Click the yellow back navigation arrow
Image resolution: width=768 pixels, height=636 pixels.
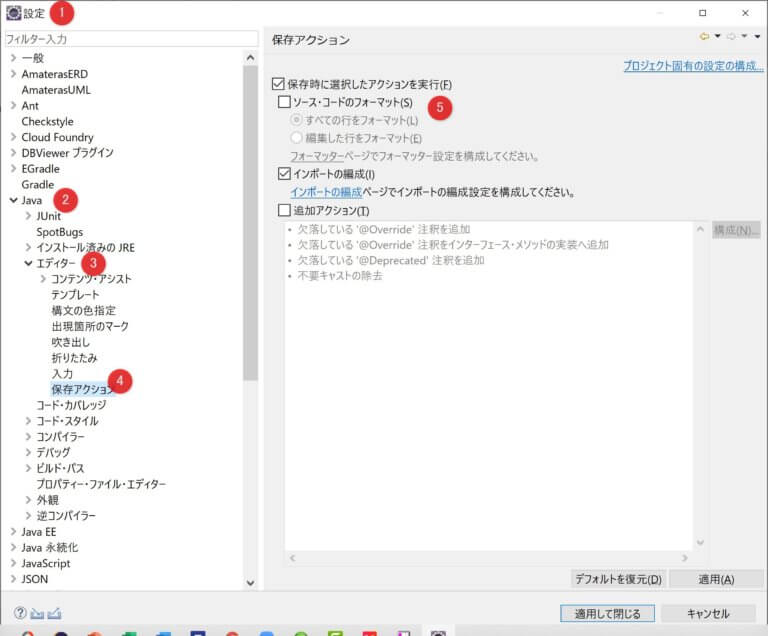pos(703,37)
